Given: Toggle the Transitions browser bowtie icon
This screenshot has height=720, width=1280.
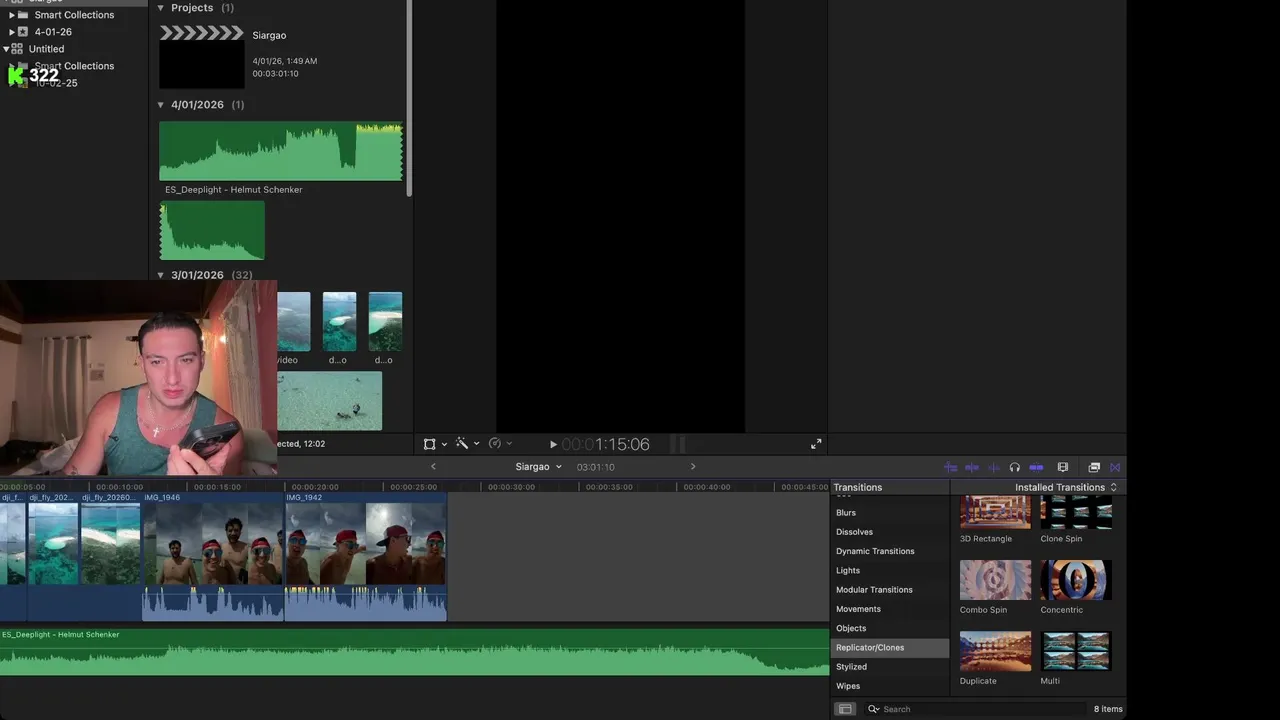Looking at the screenshot, I should click(x=1115, y=467).
